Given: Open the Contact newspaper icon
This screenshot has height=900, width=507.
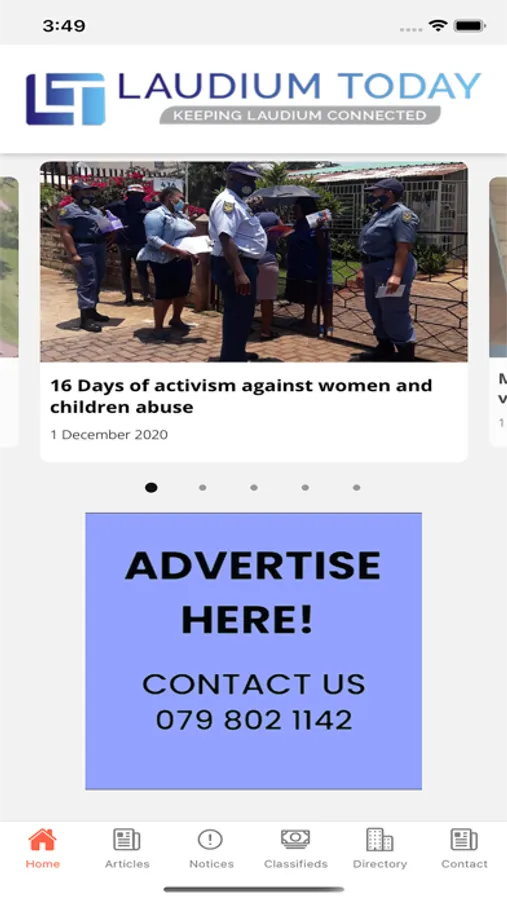Looking at the screenshot, I should [464, 840].
